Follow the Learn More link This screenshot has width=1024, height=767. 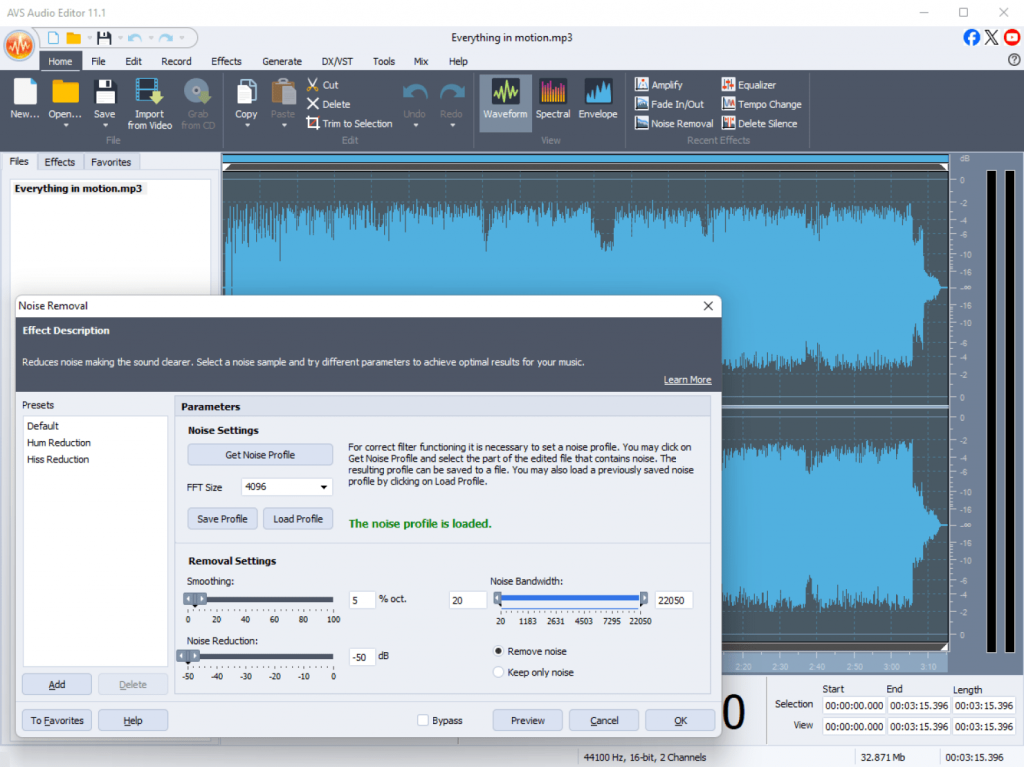pyautogui.click(x=687, y=380)
